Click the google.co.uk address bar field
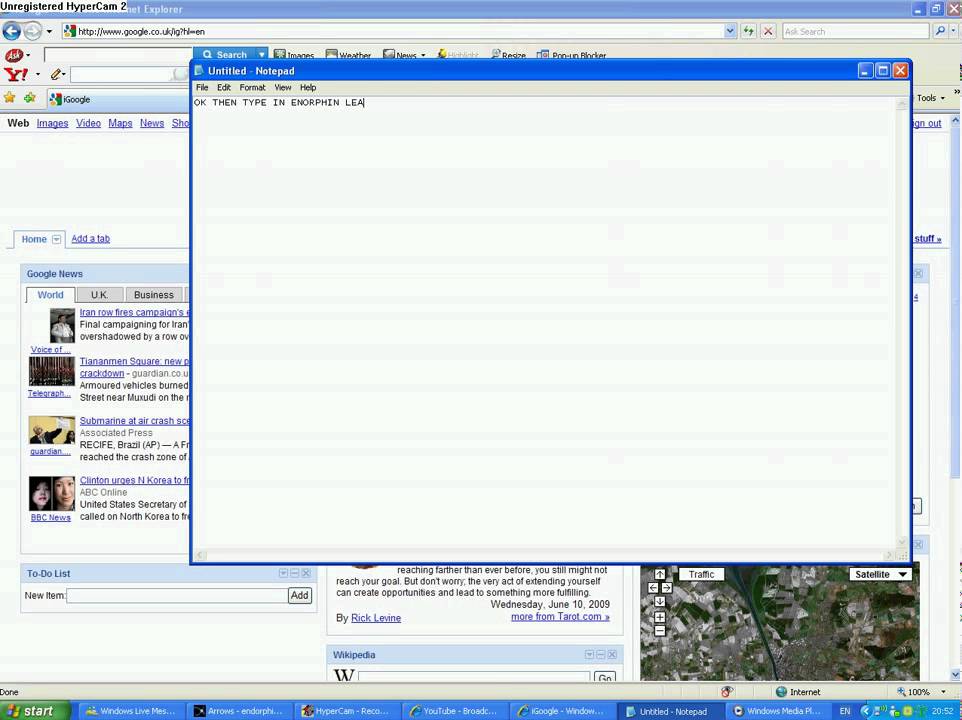Screen dimensions: 962x720 (393, 31)
